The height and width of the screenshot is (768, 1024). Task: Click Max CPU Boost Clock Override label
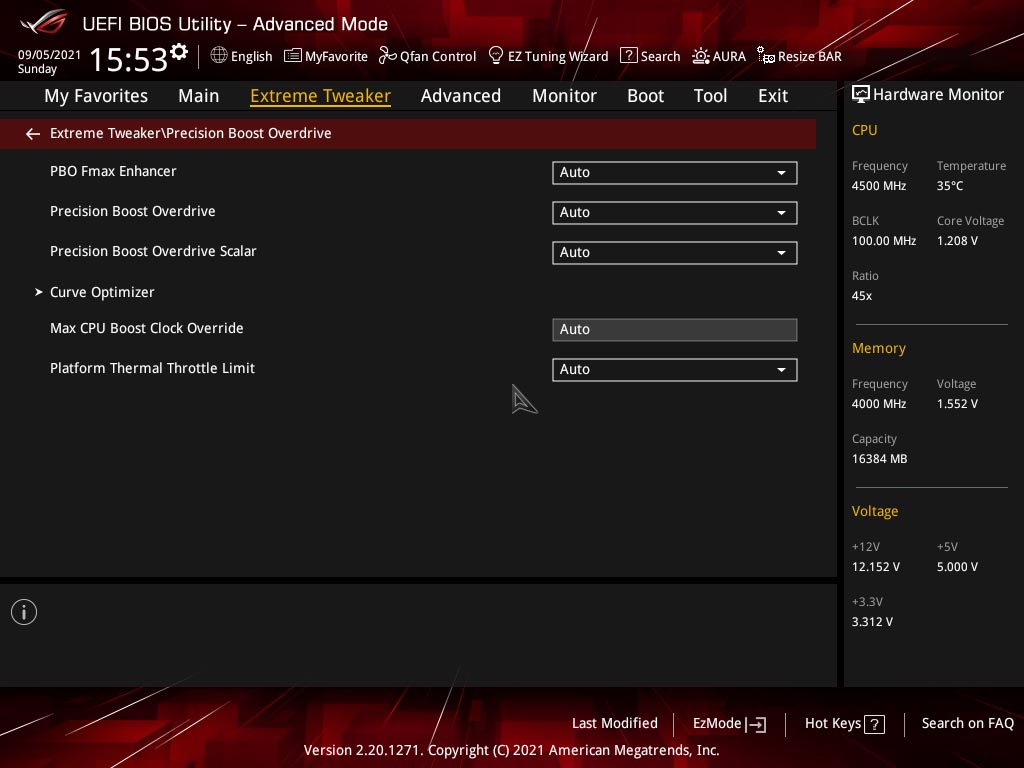146,328
